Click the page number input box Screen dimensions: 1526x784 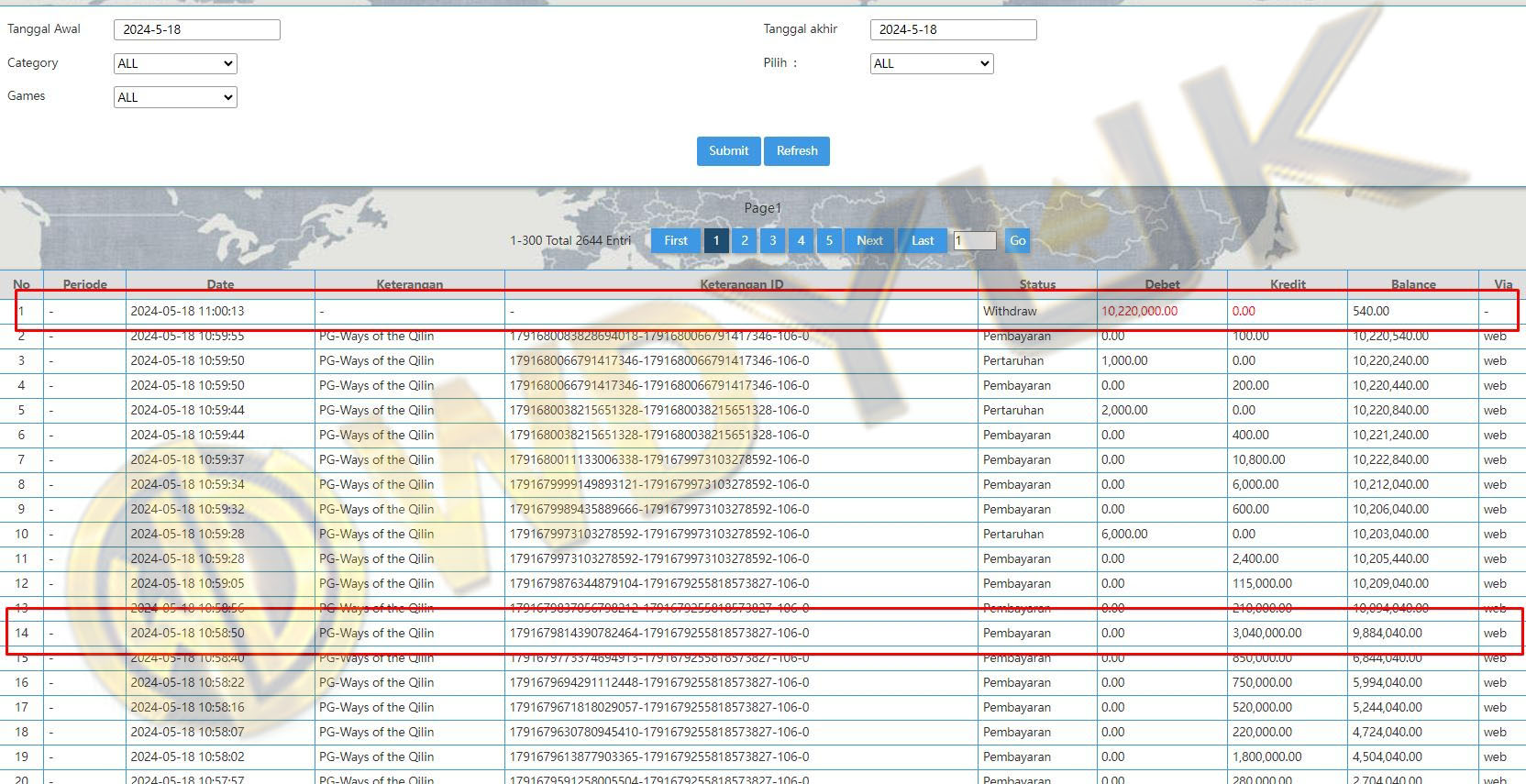point(974,240)
